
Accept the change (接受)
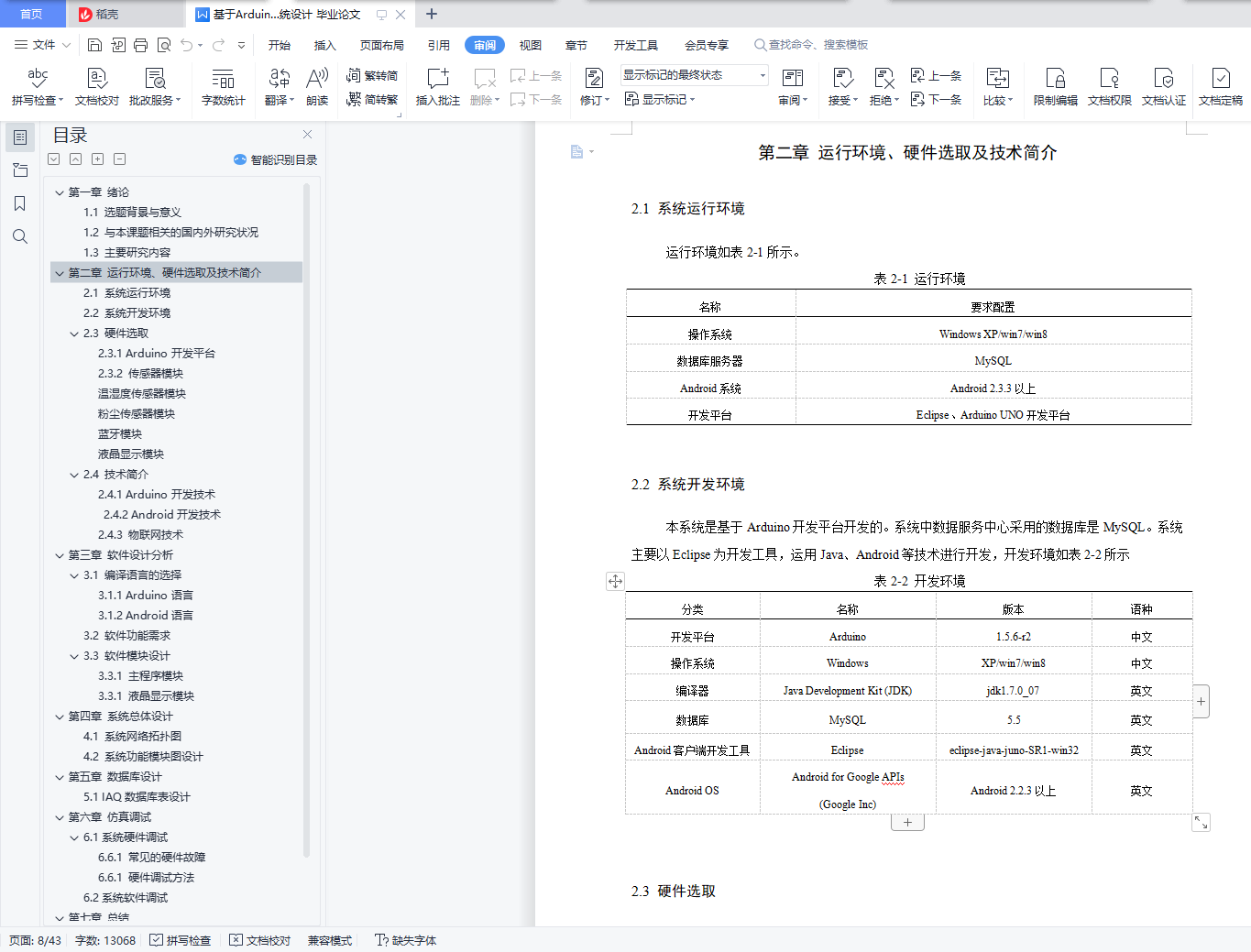842,87
